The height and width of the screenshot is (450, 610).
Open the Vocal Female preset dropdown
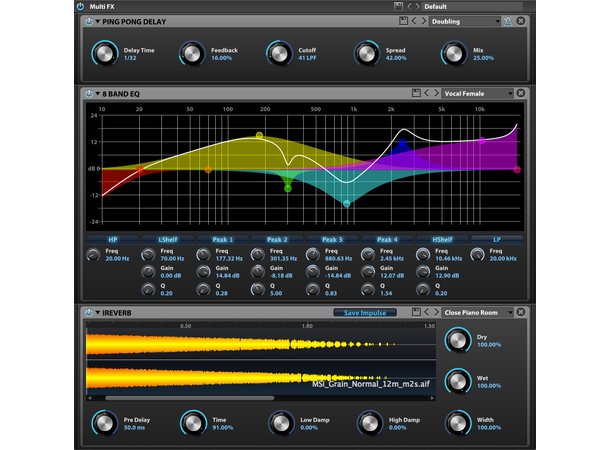[478, 93]
